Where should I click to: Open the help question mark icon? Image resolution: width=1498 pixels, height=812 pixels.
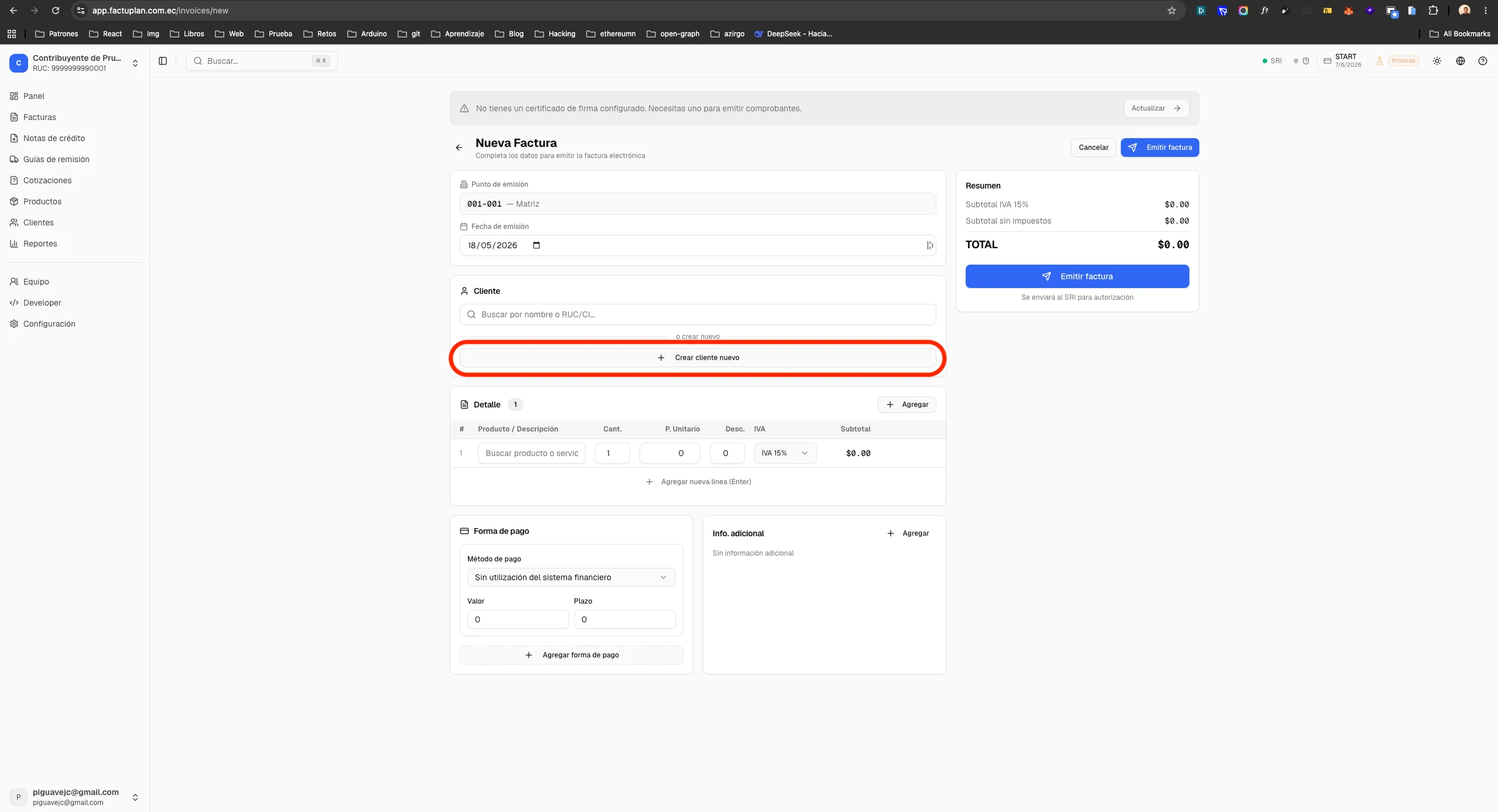1483,61
